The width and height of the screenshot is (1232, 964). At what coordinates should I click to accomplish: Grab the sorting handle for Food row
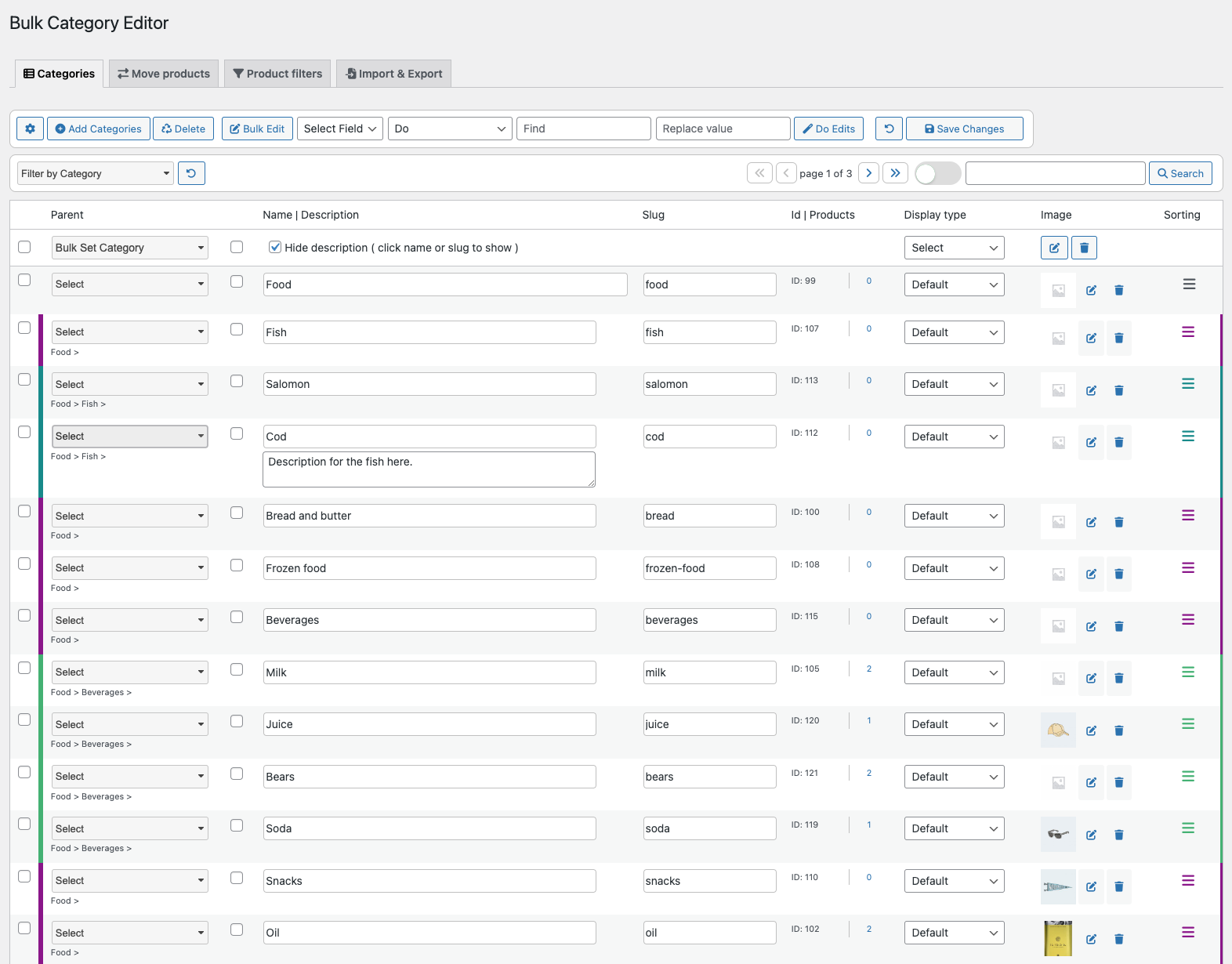(1189, 284)
